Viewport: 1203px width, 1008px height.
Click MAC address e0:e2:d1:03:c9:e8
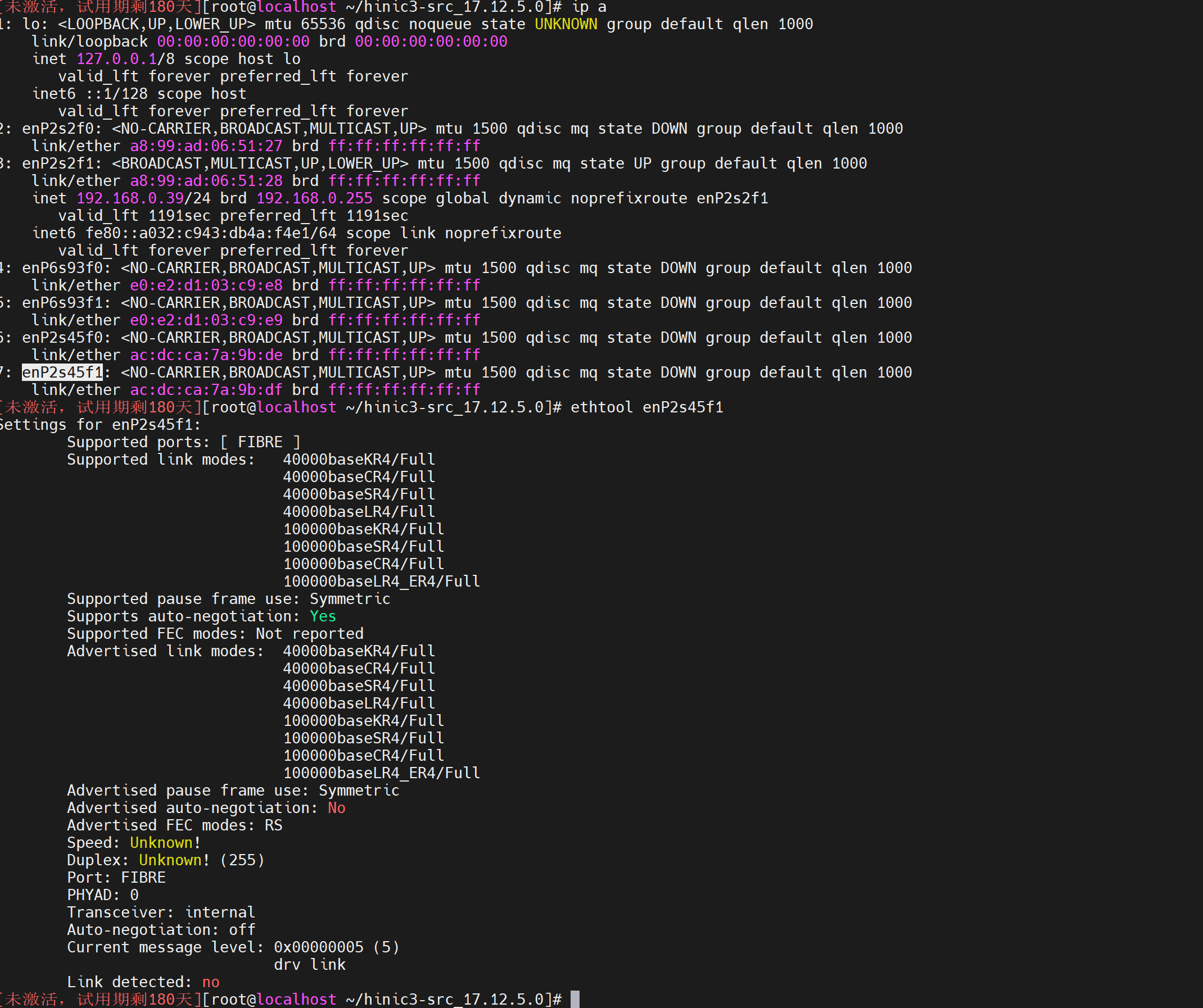click(x=206, y=285)
